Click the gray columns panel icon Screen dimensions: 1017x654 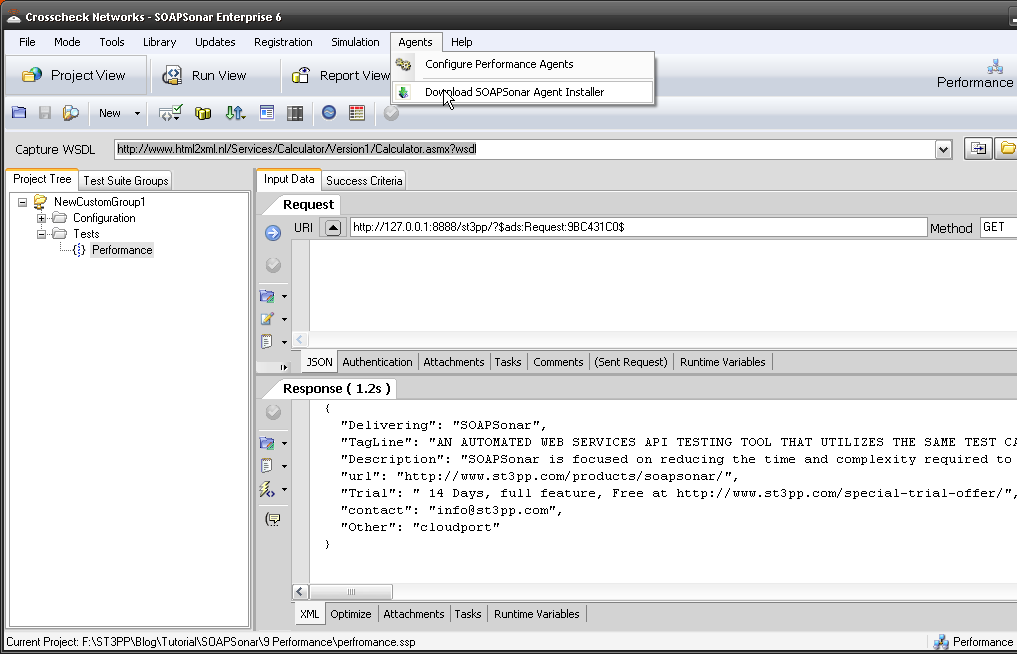(x=295, y=113)
